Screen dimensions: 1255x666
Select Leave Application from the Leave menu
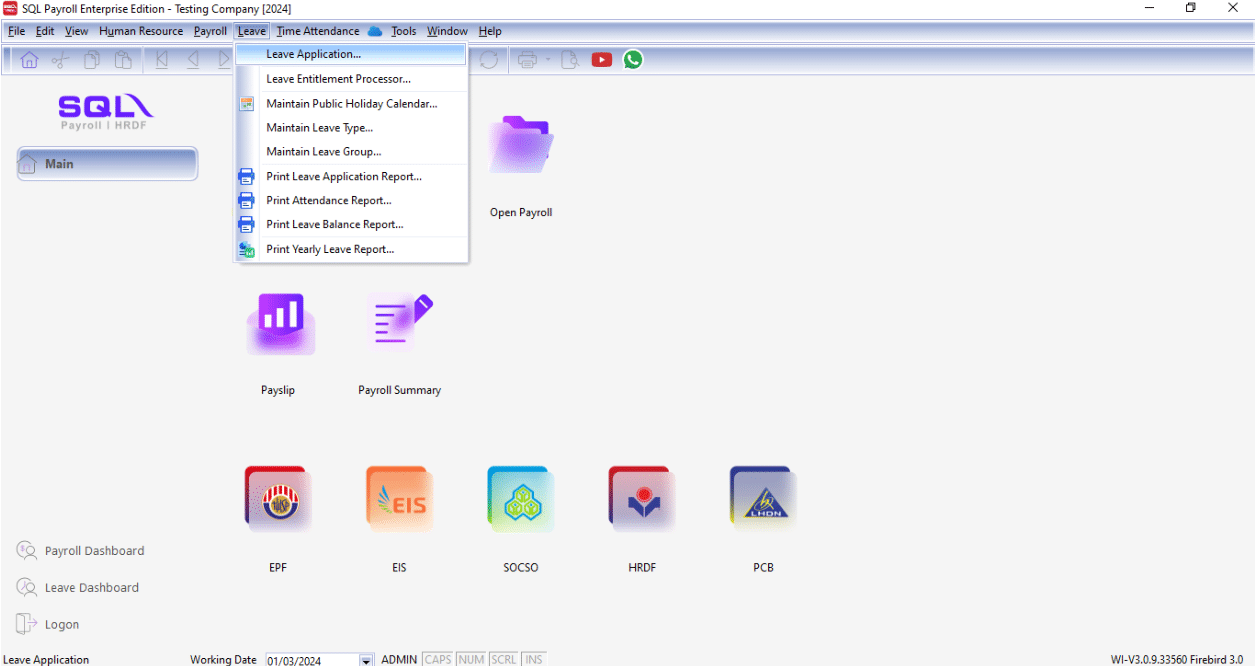(x=313, y=54)
